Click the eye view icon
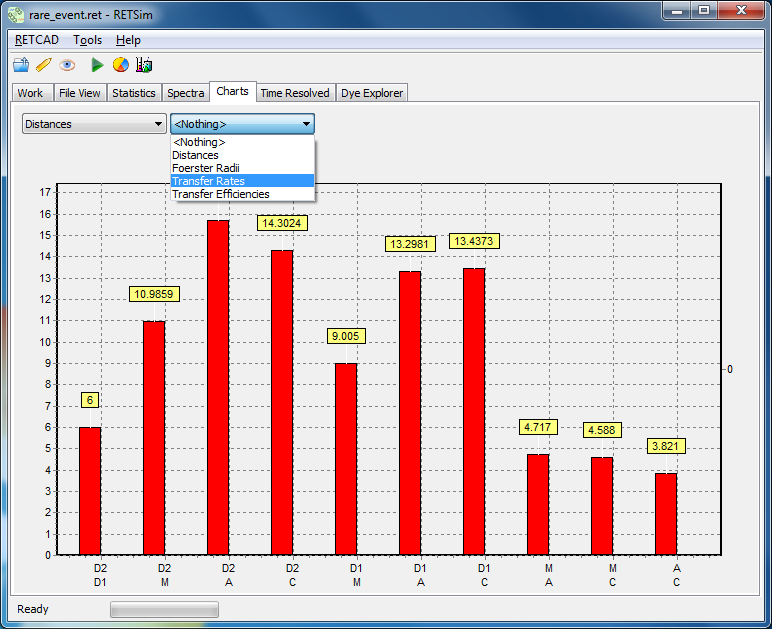 click(67, 65)
